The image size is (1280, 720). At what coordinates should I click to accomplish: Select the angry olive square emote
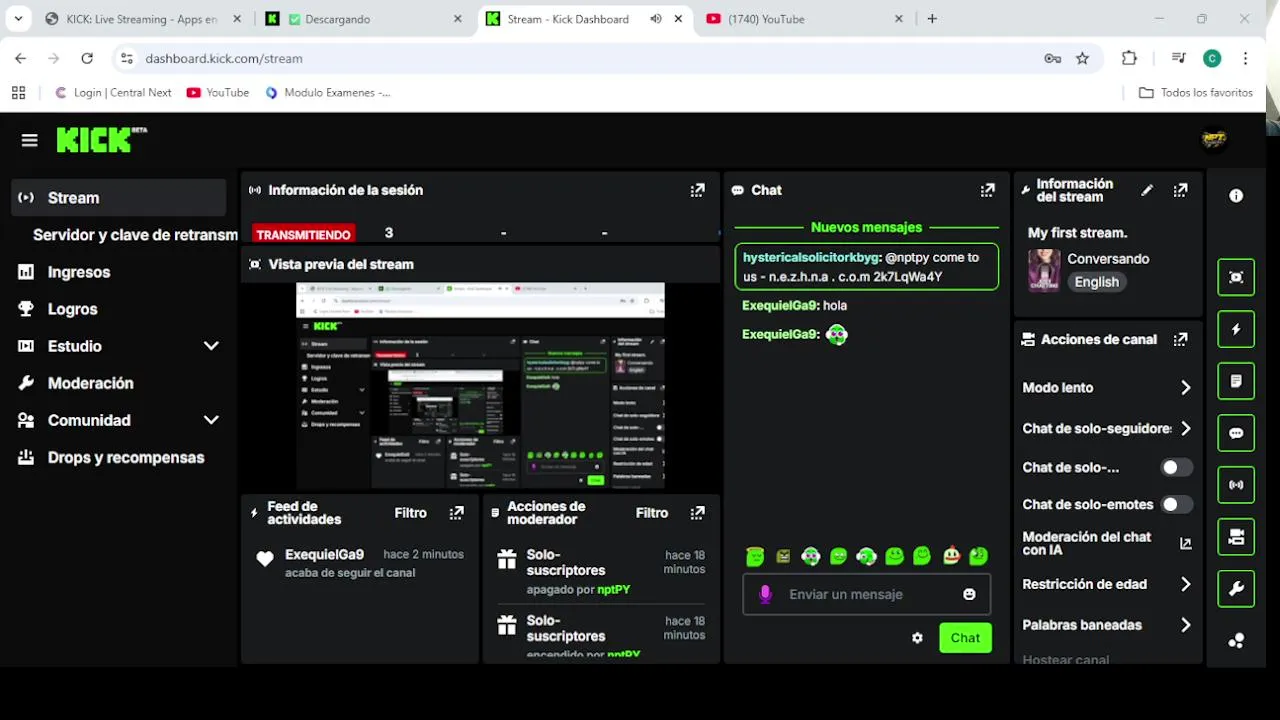[783, 556]
